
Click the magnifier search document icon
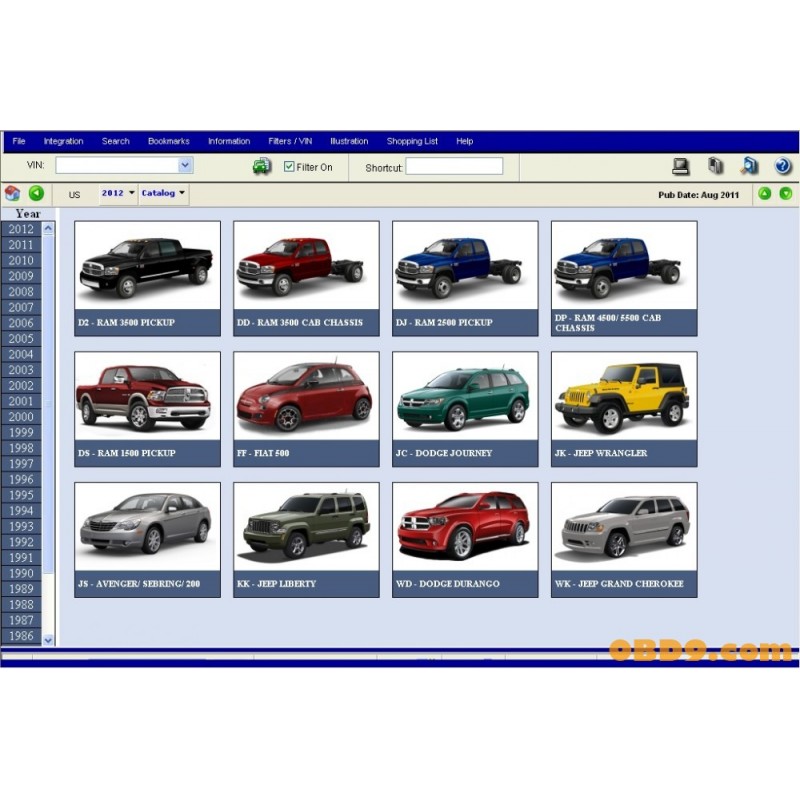(x=749, y=166)
